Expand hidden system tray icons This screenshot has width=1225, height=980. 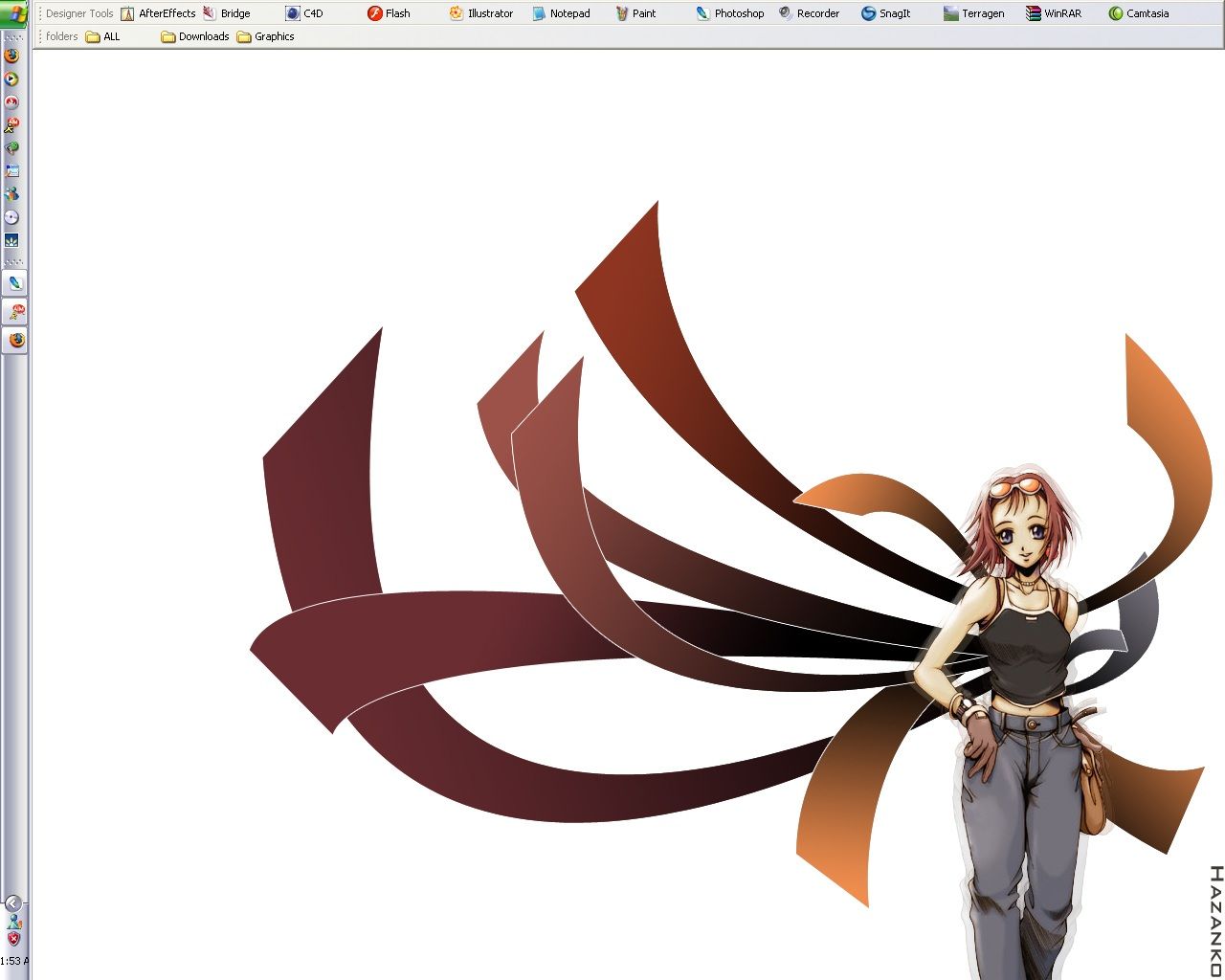click(x=13, y=903)
